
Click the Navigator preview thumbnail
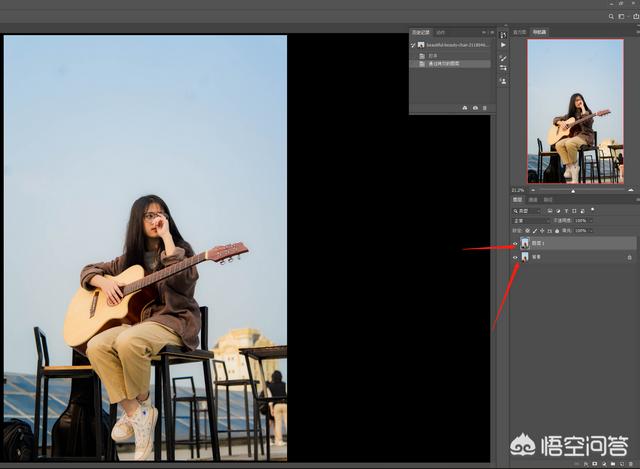576,111
